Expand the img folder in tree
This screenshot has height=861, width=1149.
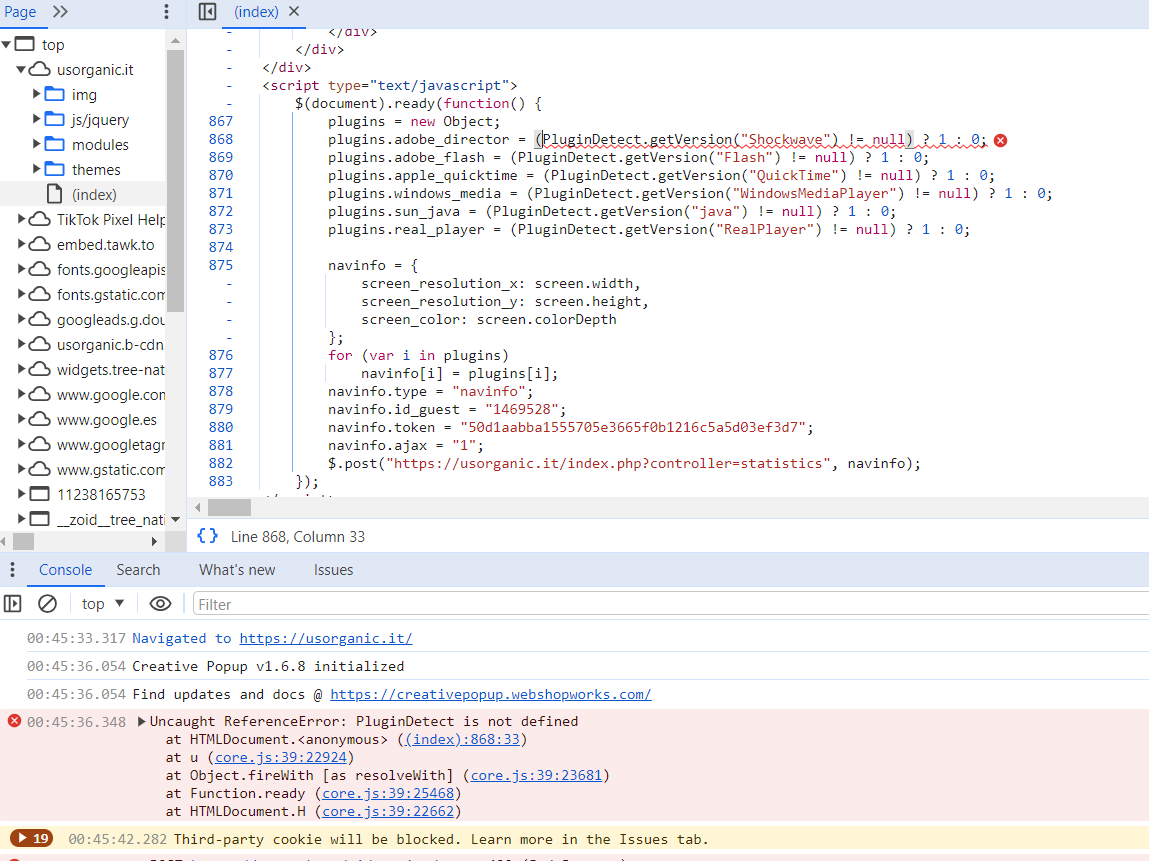pos(37,94)
